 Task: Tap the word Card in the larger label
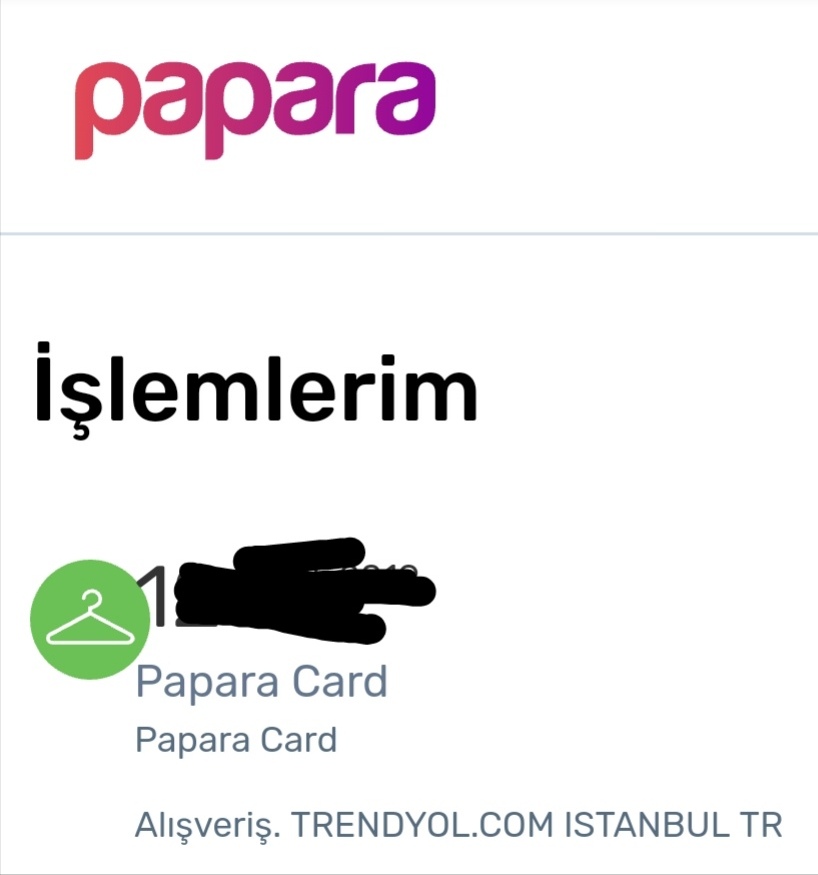click(x=340, y=680)
